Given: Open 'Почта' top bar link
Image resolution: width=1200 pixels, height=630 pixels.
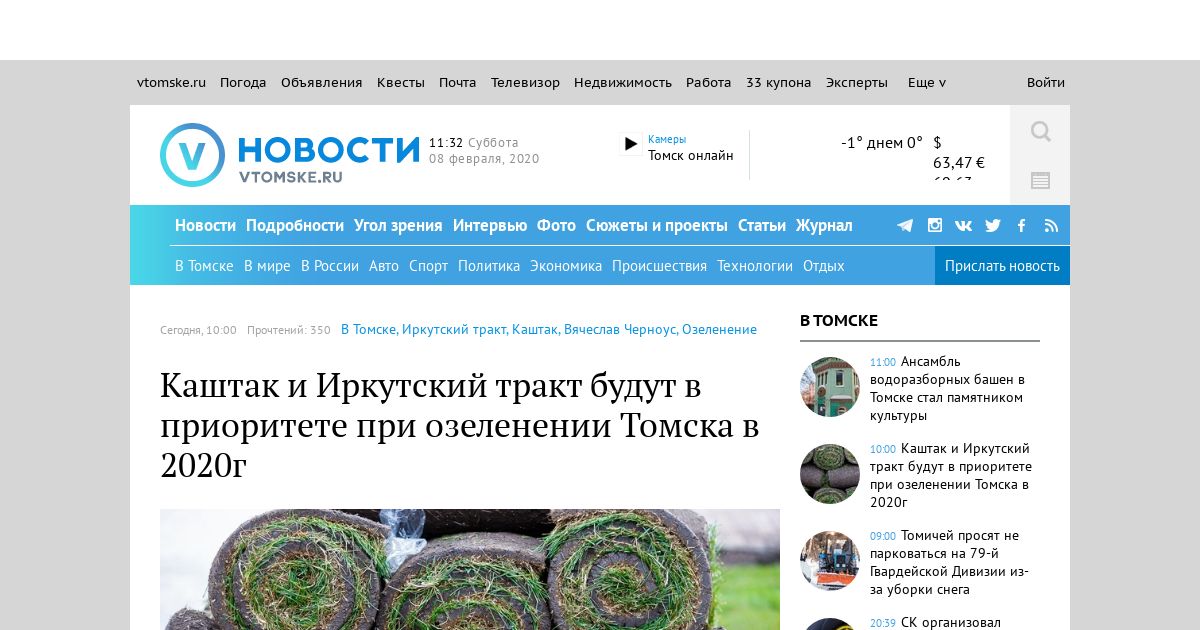Looking at the screenshot, I should 458,83.
